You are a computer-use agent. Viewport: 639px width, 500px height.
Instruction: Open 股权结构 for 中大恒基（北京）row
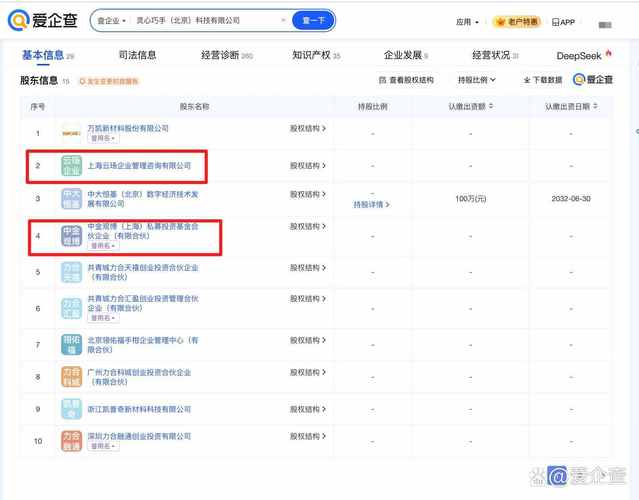(x=308, y=194)
